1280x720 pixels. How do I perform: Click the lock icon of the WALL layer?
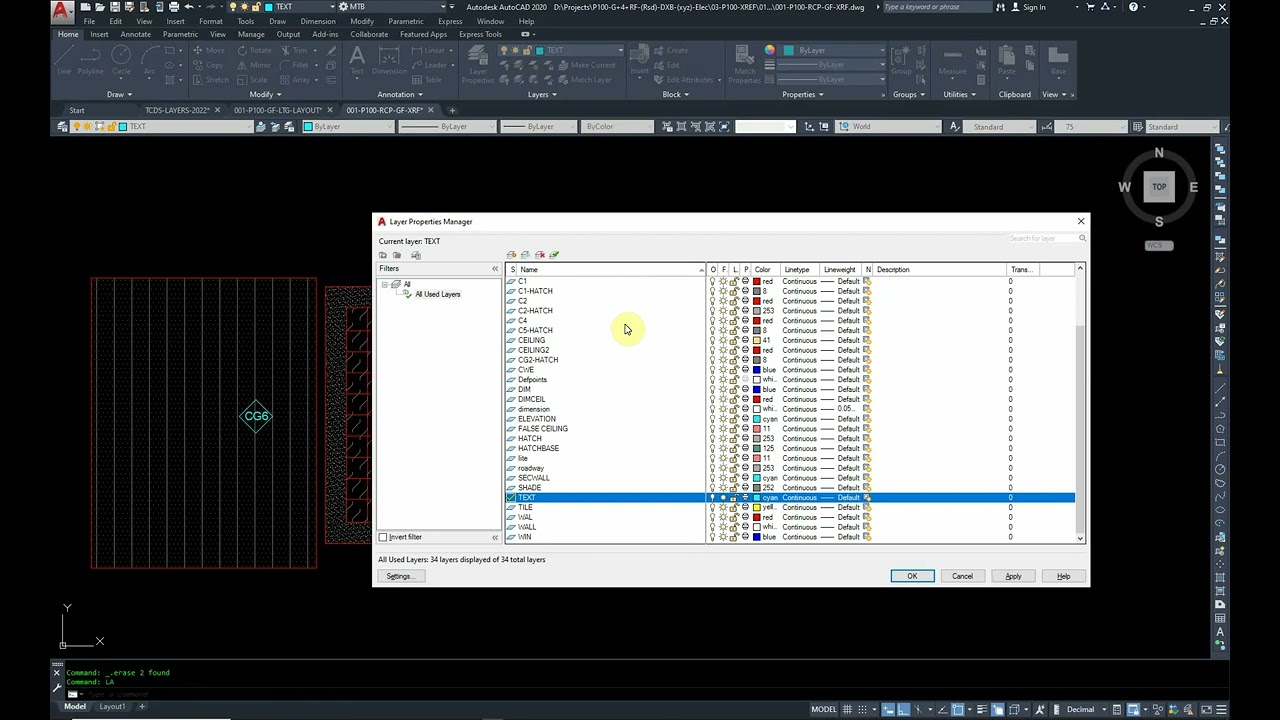(734, 527)
